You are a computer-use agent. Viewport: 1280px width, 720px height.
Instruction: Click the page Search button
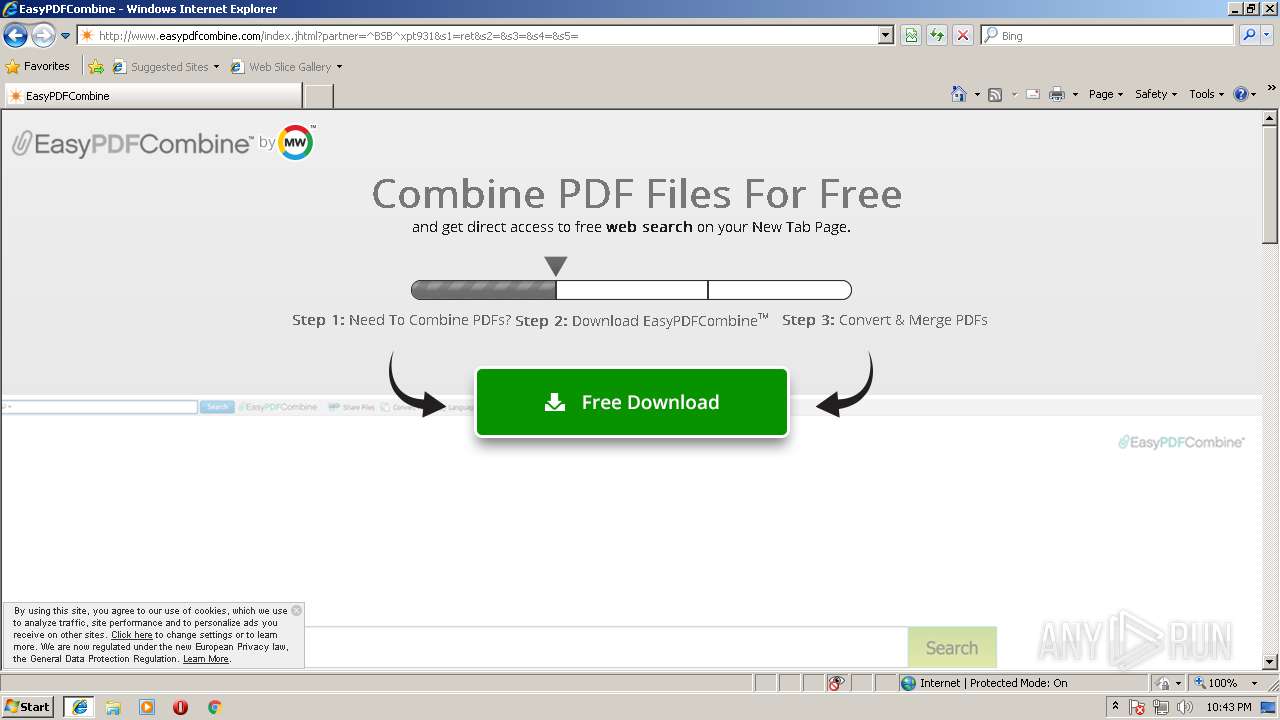[x=952, y=648]
